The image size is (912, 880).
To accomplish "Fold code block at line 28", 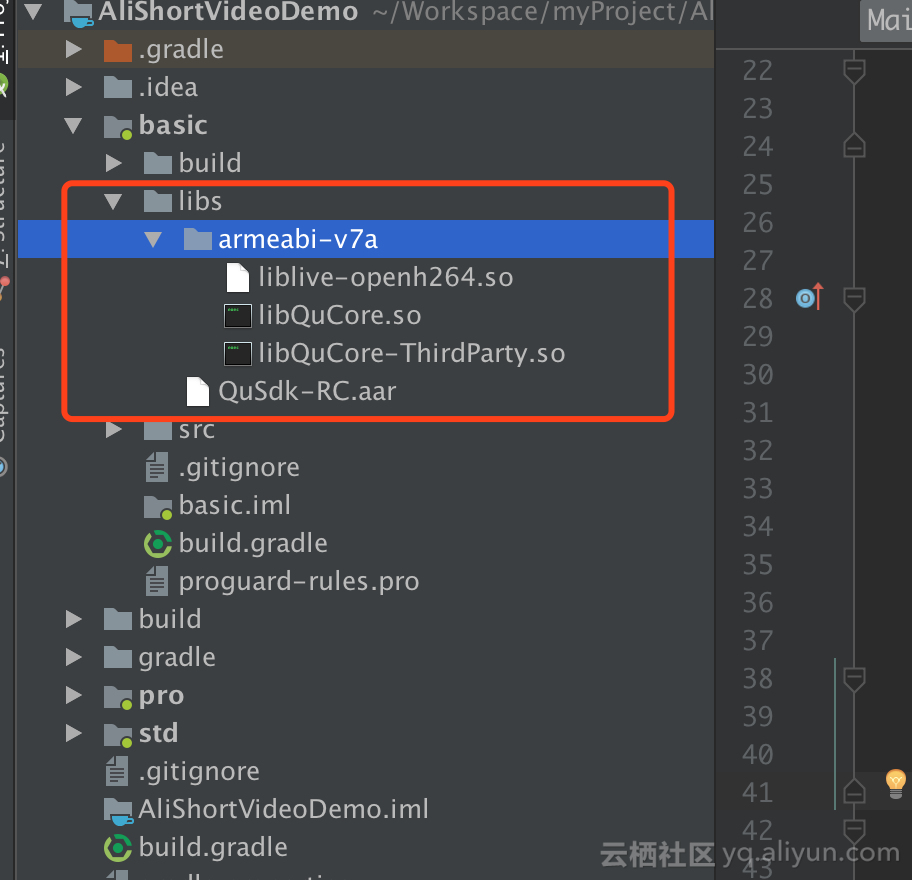I will coord(854,299).
